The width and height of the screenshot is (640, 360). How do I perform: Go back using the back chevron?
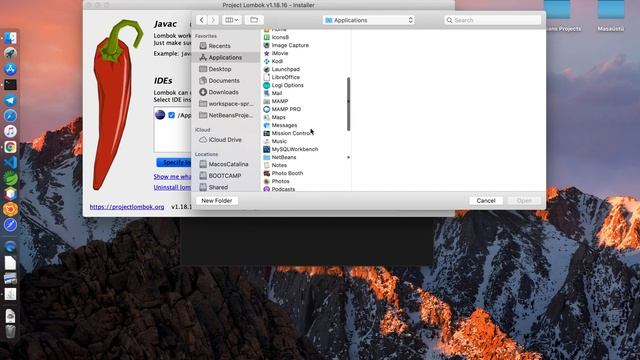pos(202,20)
